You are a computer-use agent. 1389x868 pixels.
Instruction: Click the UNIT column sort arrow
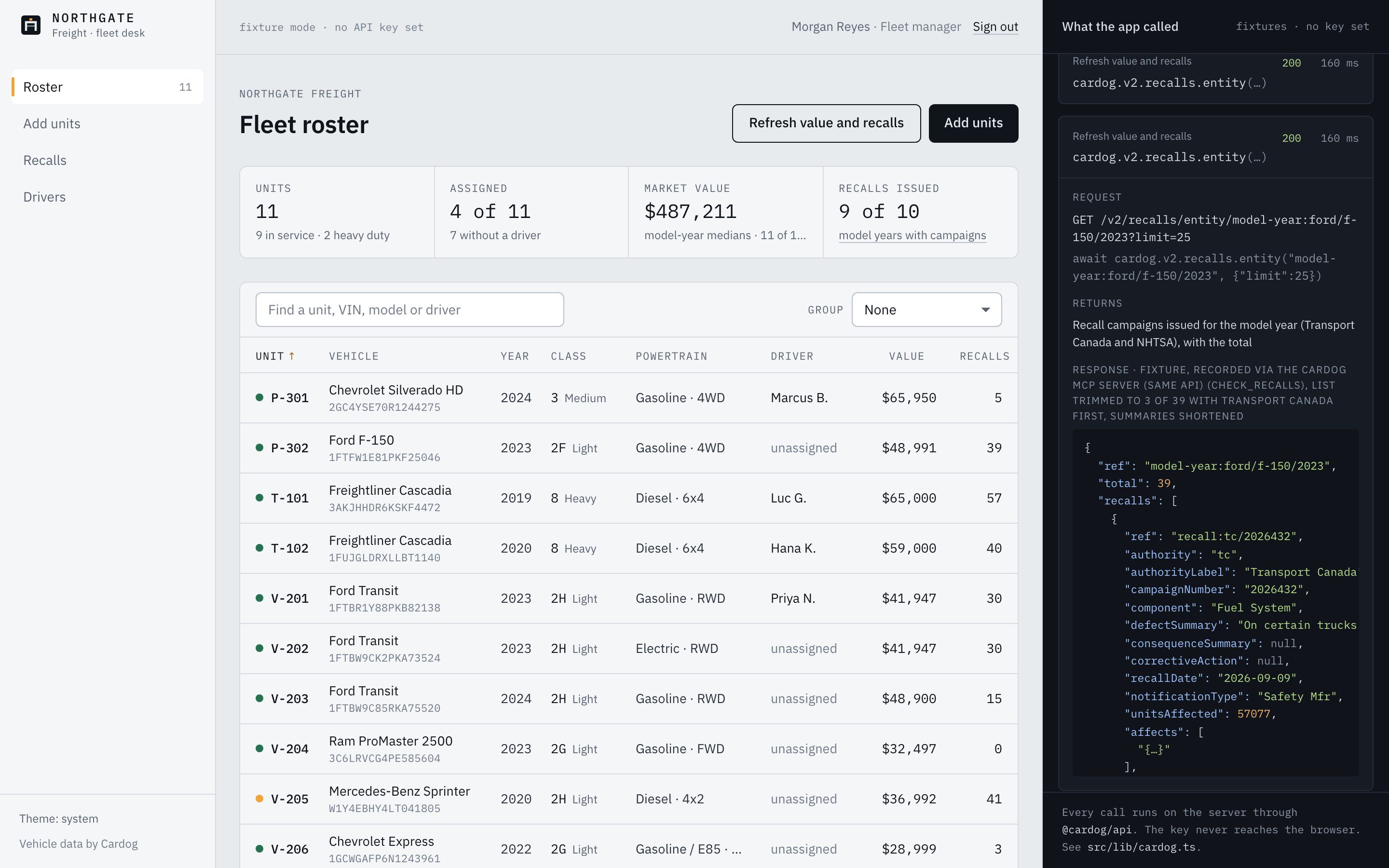tap(292, 356)
